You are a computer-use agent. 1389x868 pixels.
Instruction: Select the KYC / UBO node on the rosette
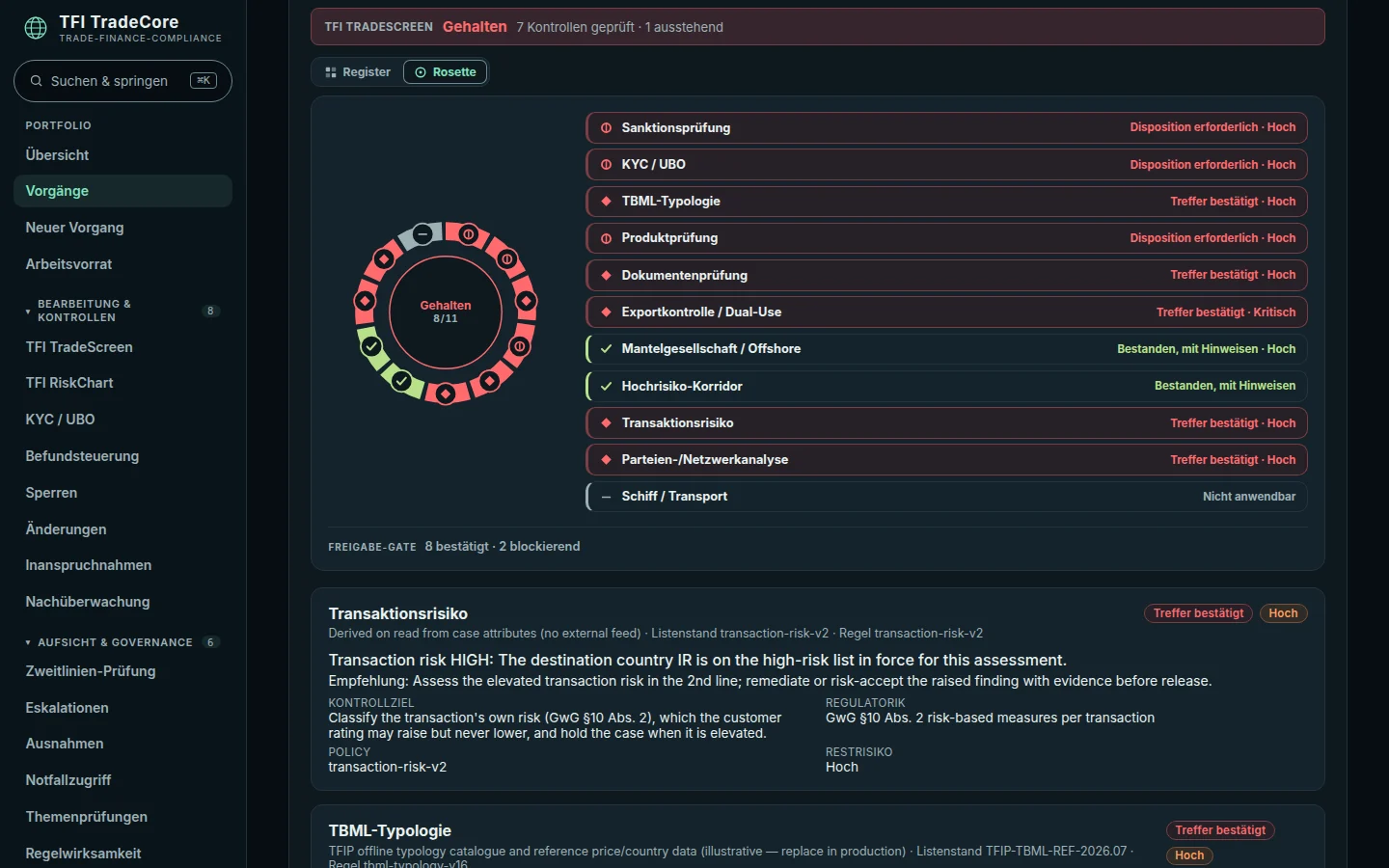(507, 258)
